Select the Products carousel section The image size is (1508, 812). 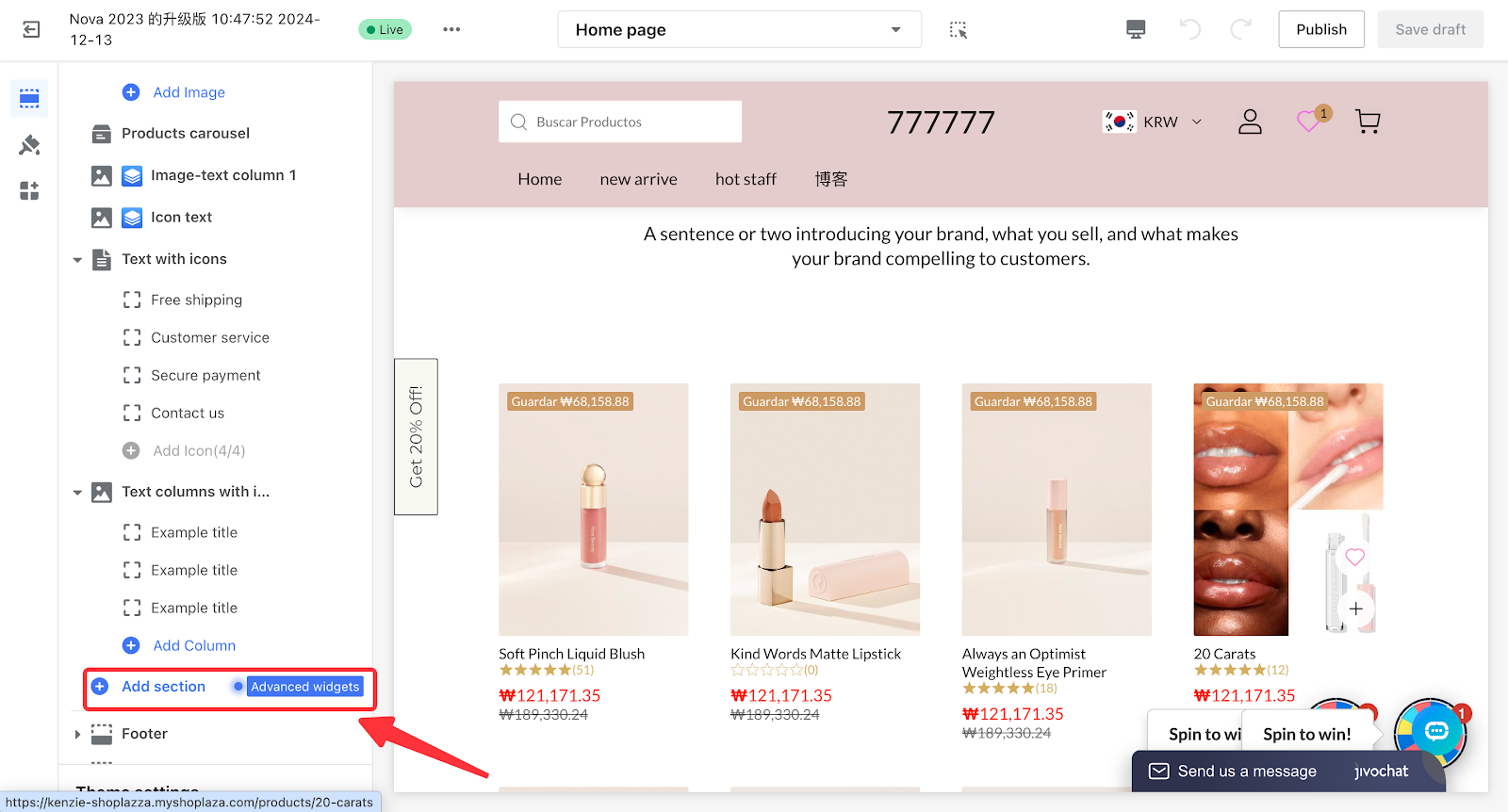pos(186,134)
